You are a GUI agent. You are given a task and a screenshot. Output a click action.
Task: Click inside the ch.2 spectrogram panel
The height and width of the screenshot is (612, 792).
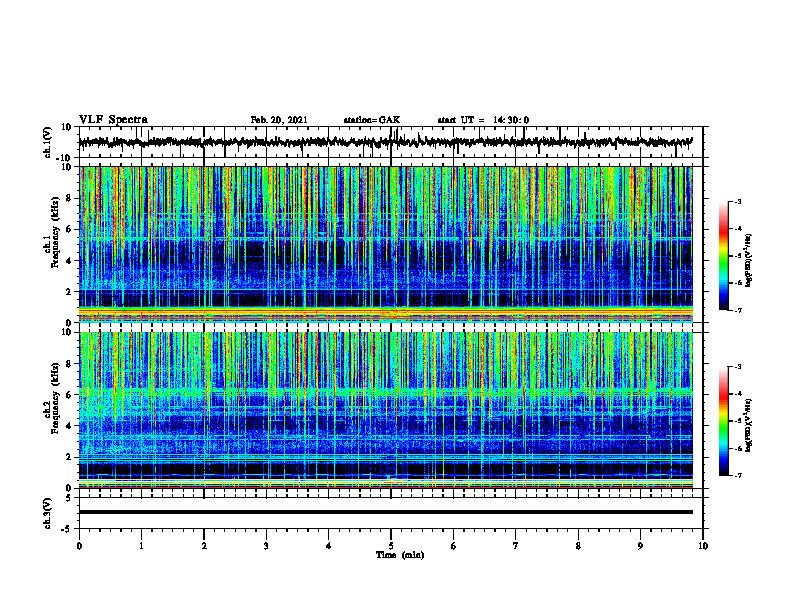pyautogui.click(x=385, y=410)
